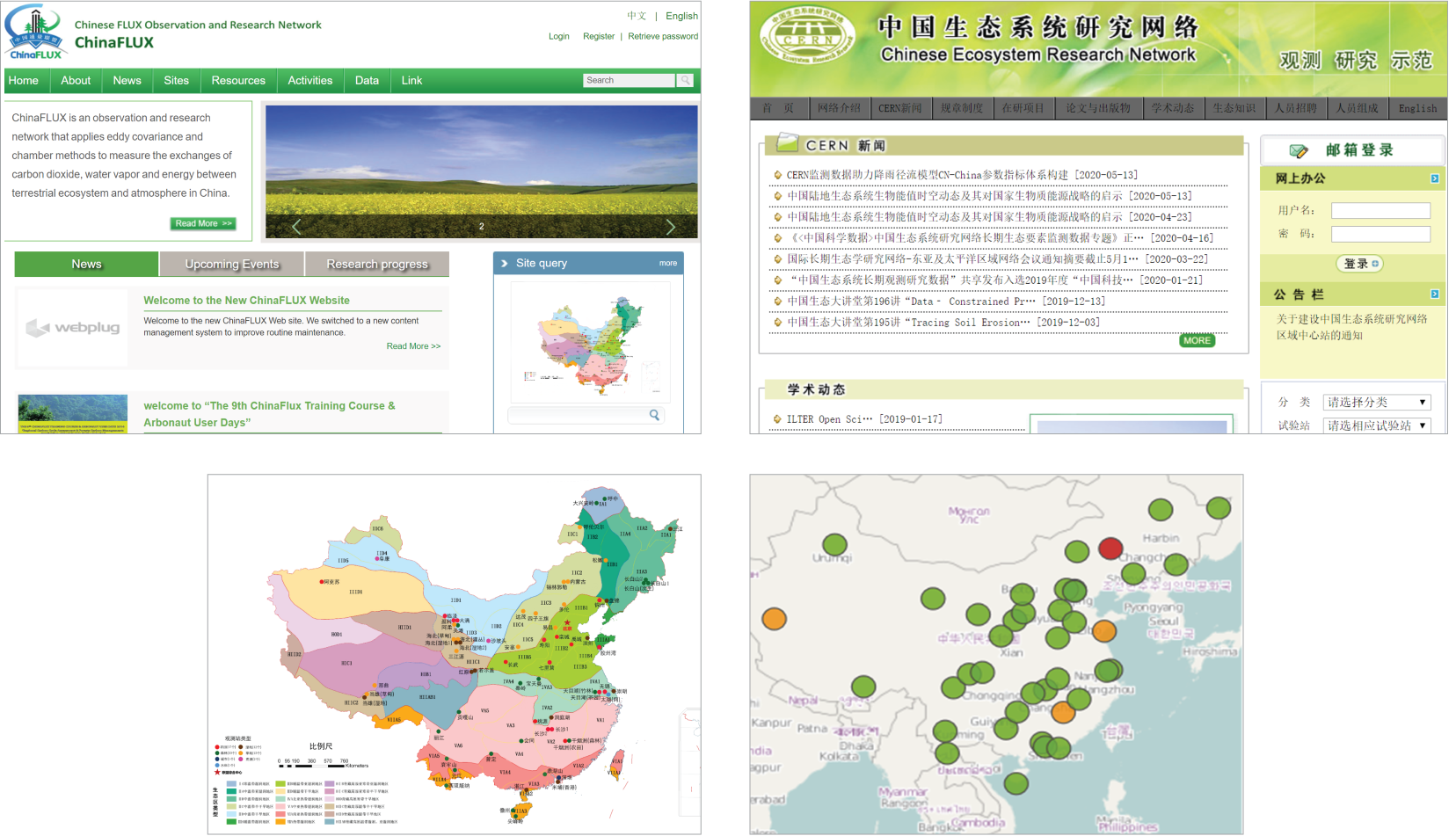Viewport: 1456px width, 836px height.
Task: Click the arrow icon beside 网上办公
Action: (x=1434, y=178)
